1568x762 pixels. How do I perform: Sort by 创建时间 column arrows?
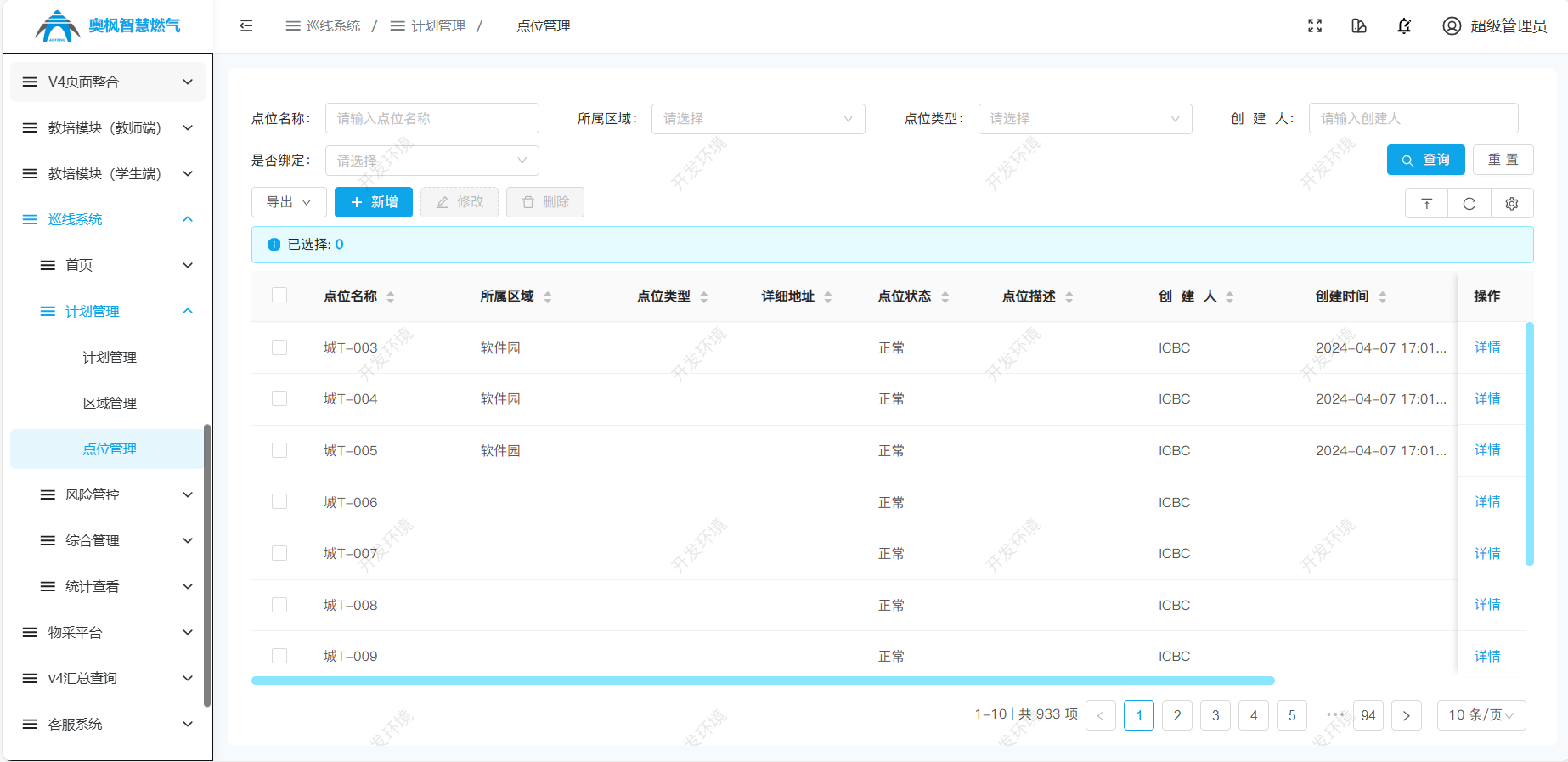point(1383,296)
